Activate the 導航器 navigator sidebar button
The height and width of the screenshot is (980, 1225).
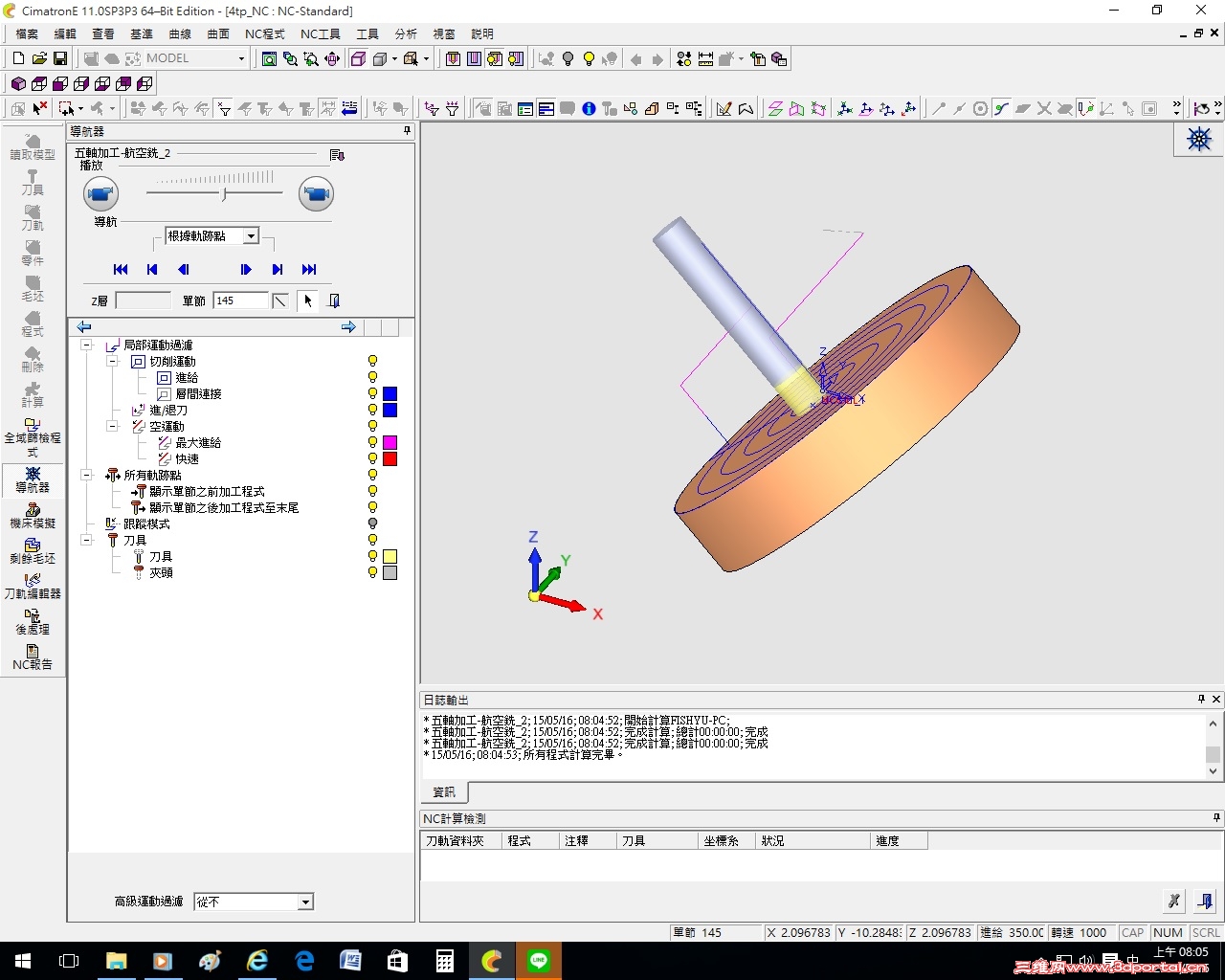[33, 479]
